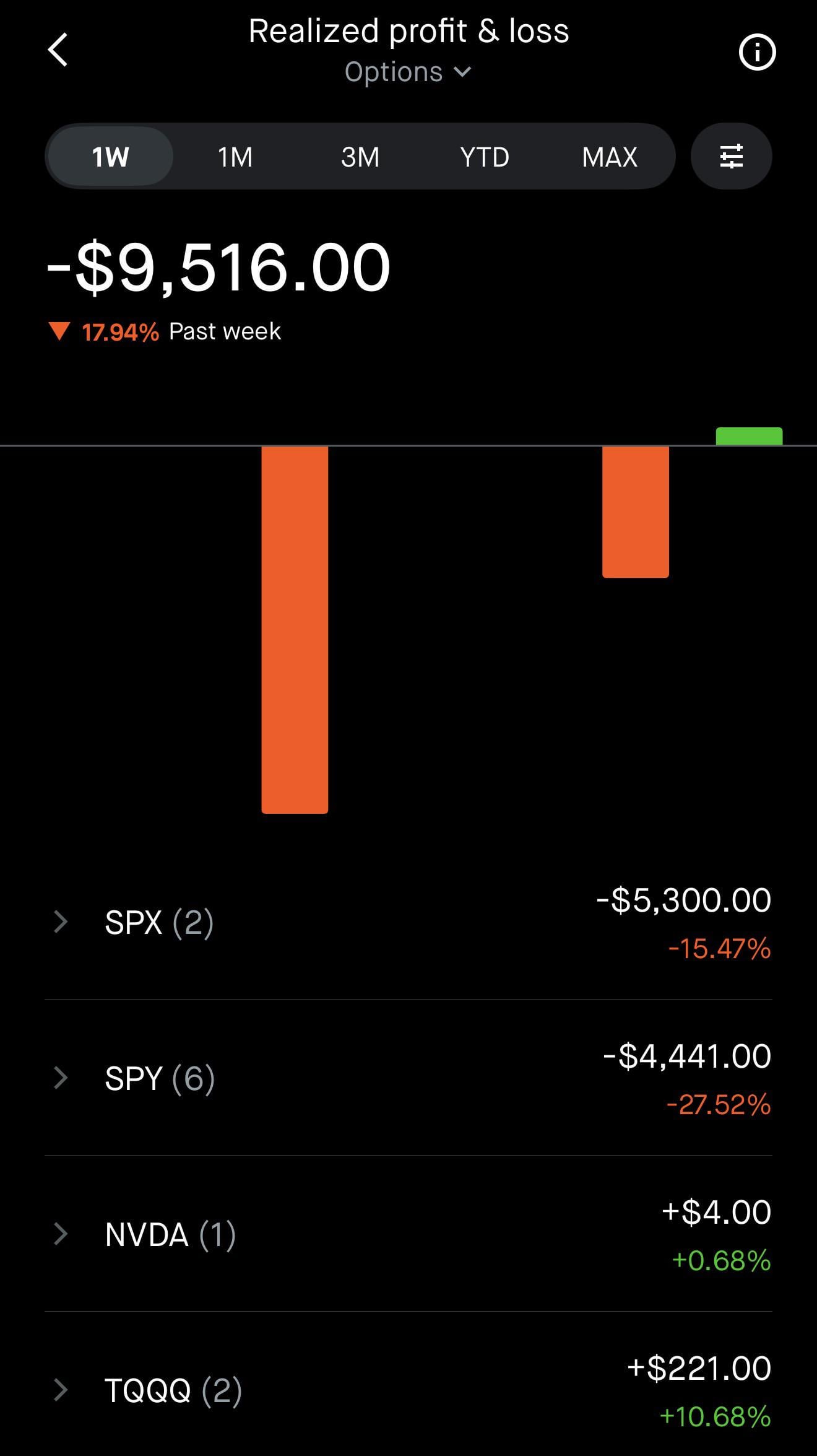
Task: Open the info icon
Action: (x=757, y=52)
